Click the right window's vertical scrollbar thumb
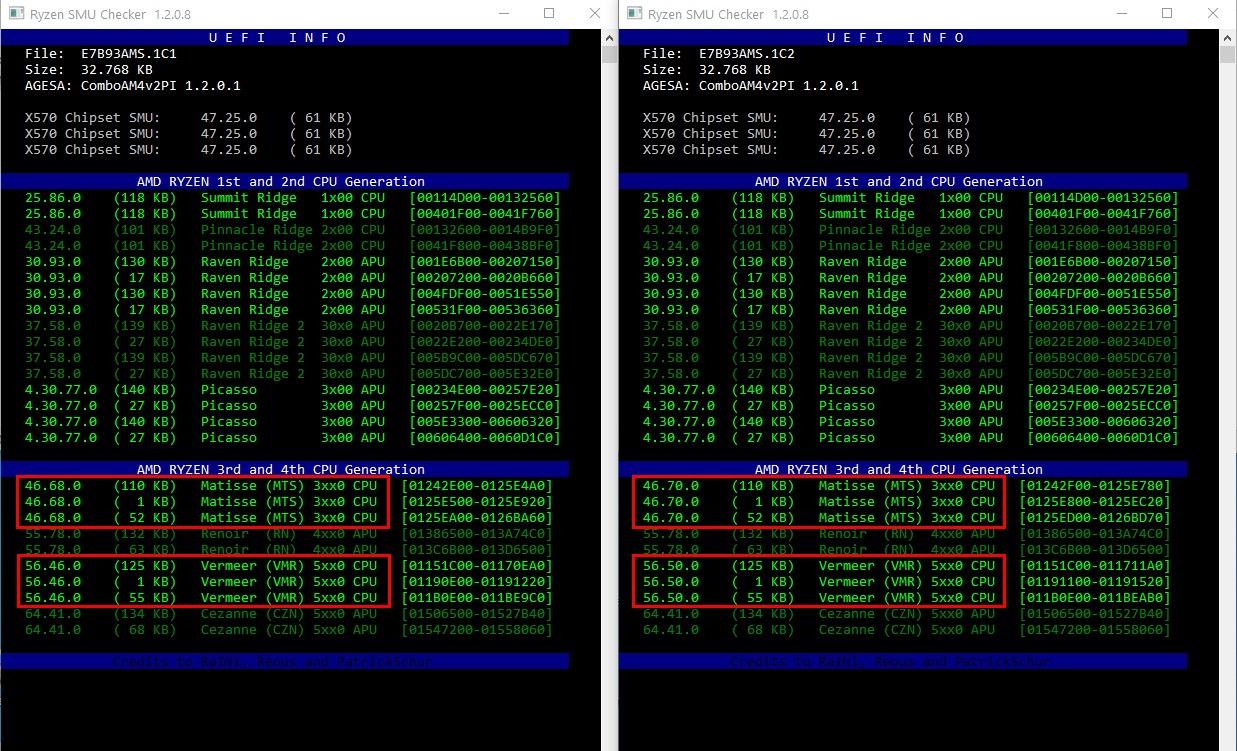This screenshot has width=1237, height=751. click(1228, 54)
